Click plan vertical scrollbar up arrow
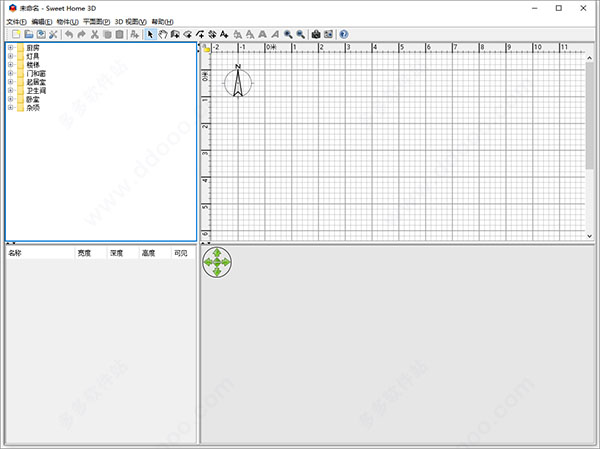 pyautogui.click(x=589, y=58)
